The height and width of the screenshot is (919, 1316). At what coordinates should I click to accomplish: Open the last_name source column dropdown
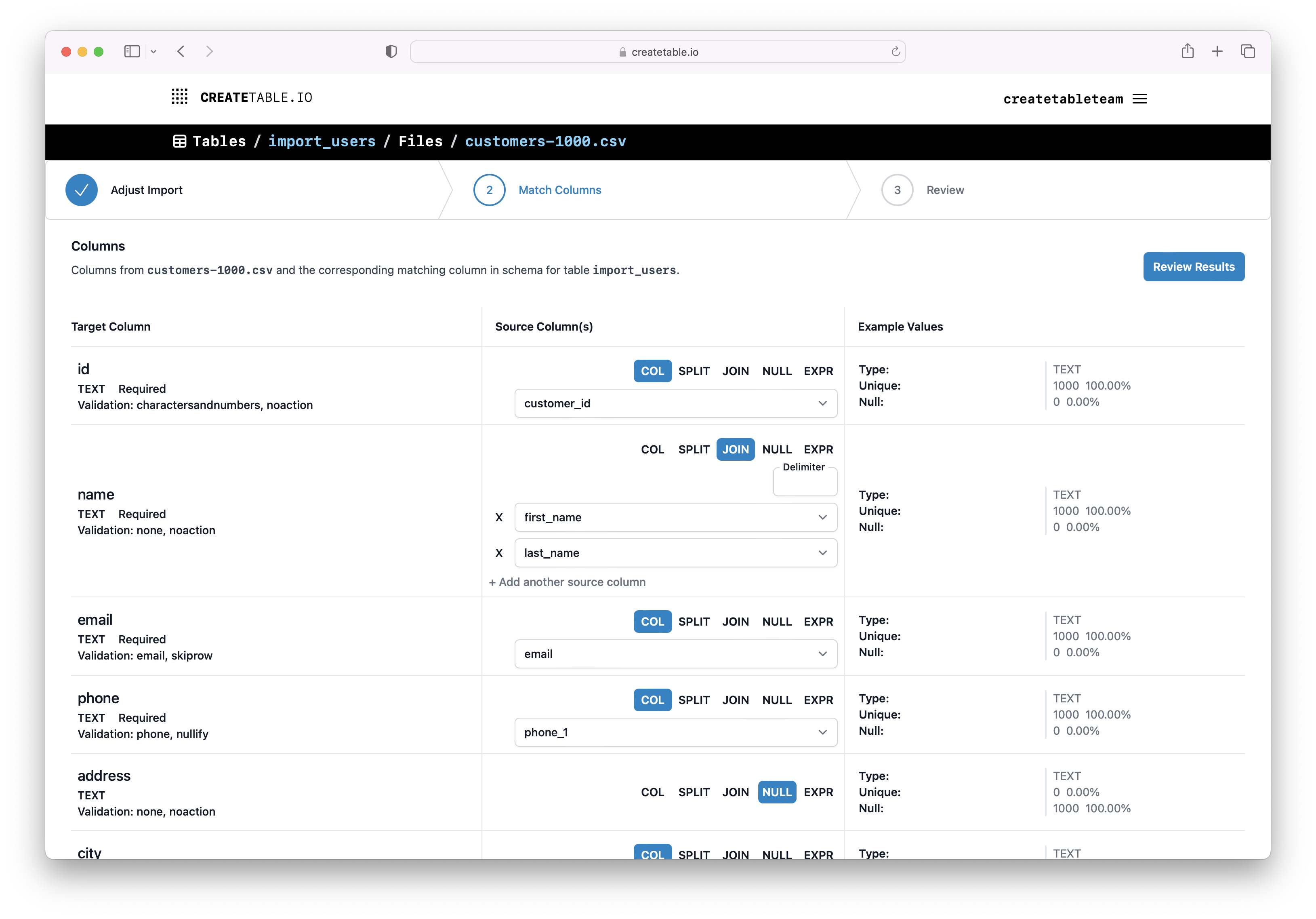click(676, 553)
